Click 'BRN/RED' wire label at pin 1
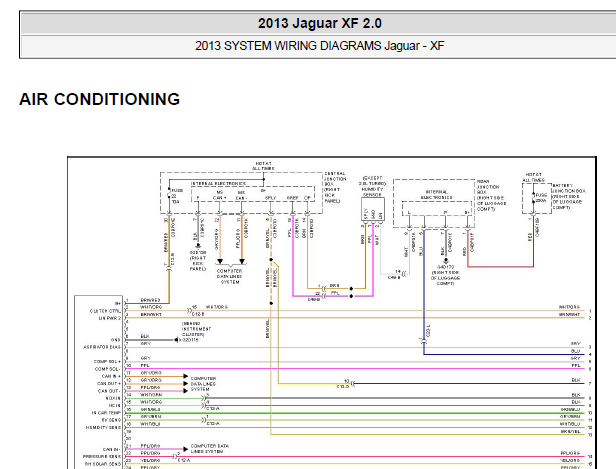This screenshot has width=616, height=469. (150, 300)
